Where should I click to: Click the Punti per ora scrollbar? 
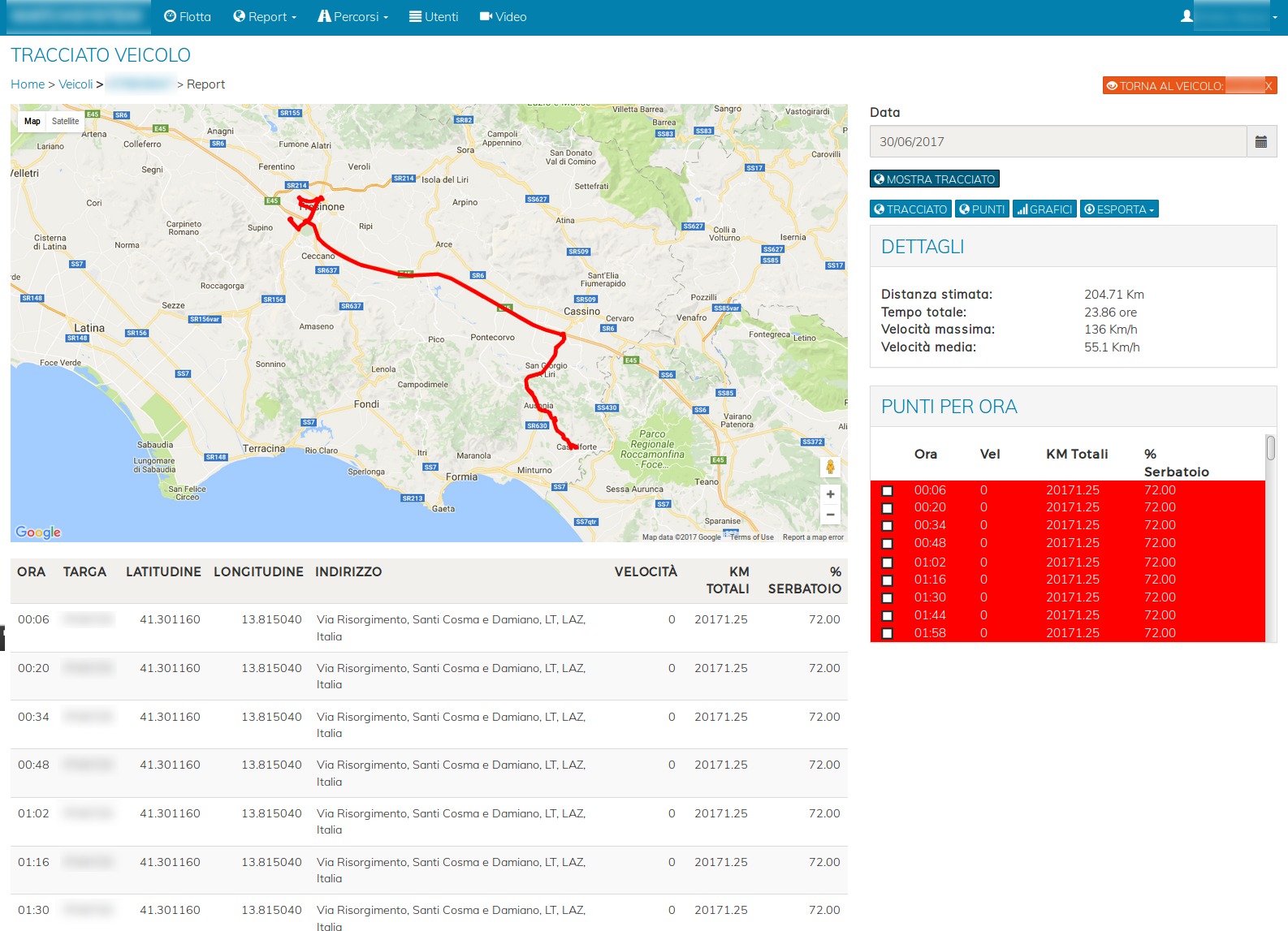coord(1270,448)
